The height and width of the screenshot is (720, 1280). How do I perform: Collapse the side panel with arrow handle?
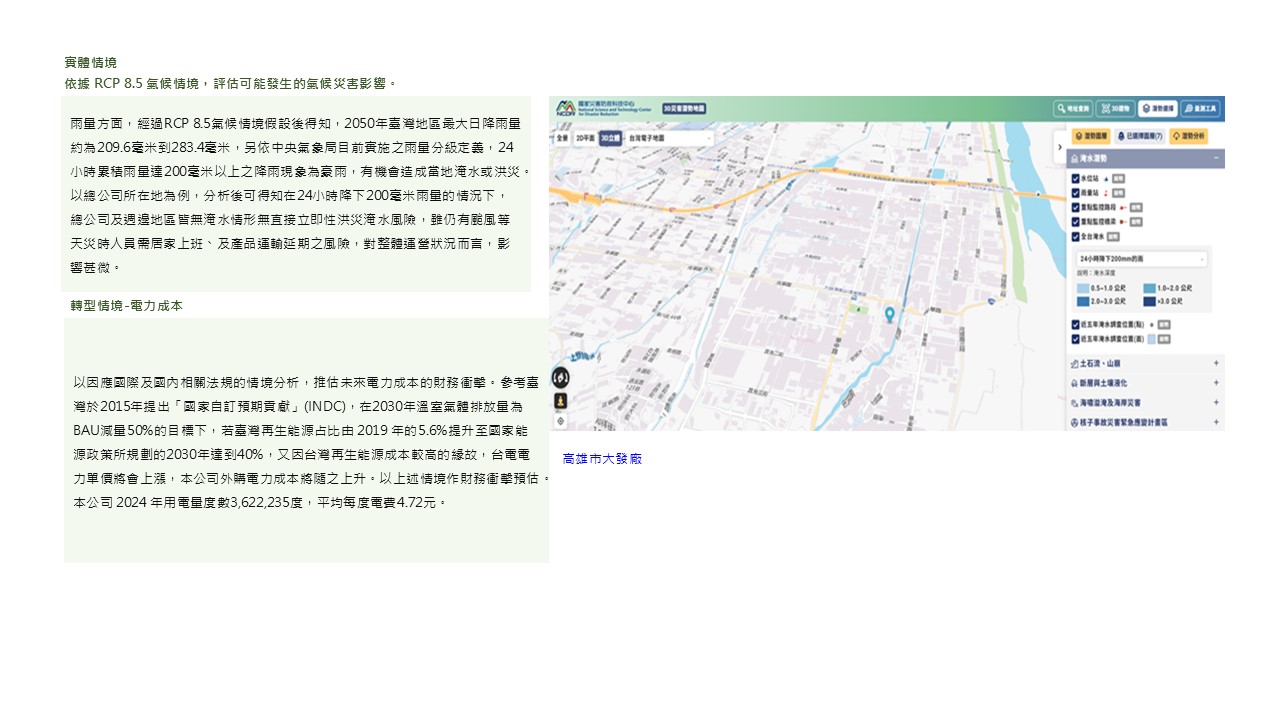tap(1058, 146)
